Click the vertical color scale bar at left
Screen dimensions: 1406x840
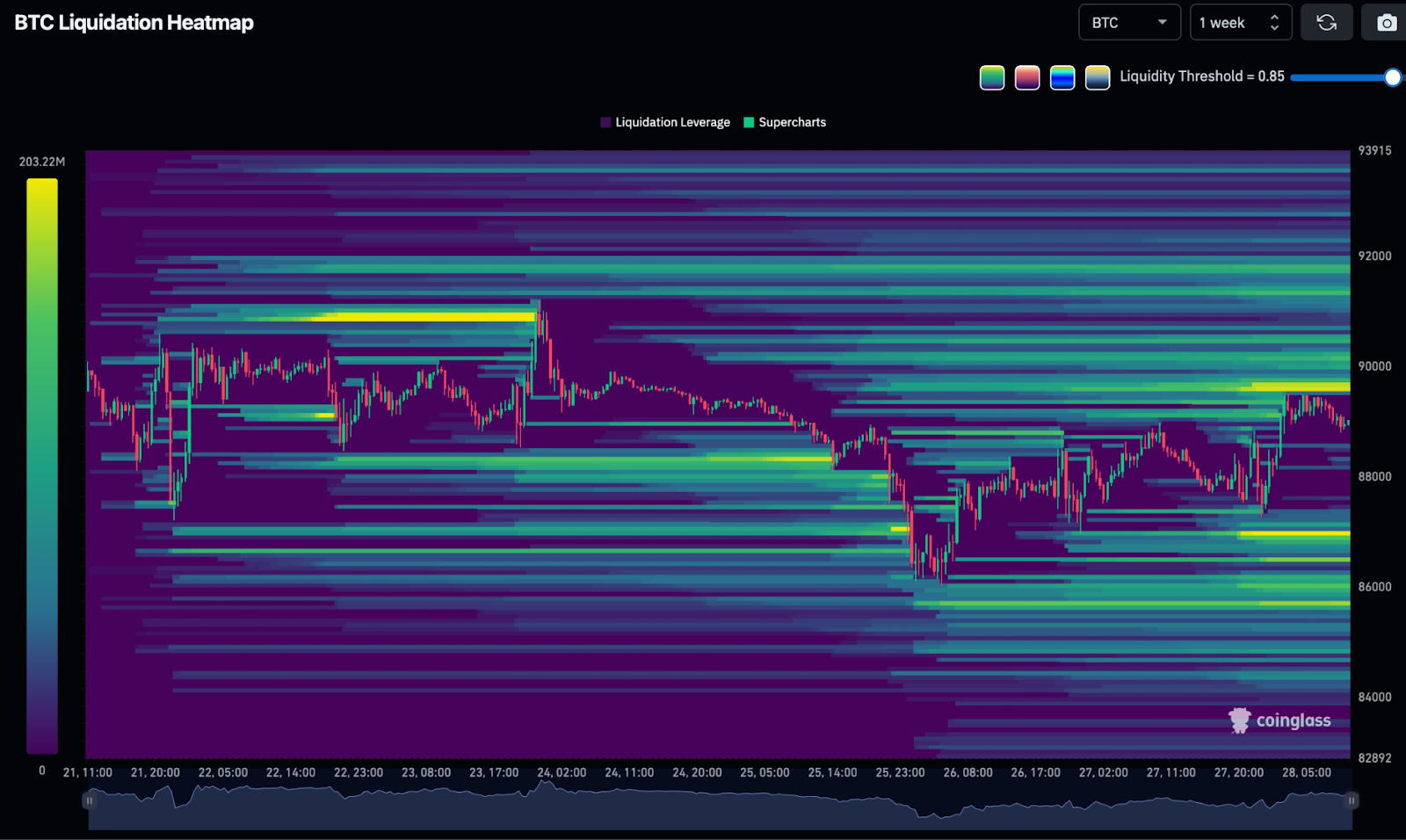pyautogui.click(x=41, y=466)
